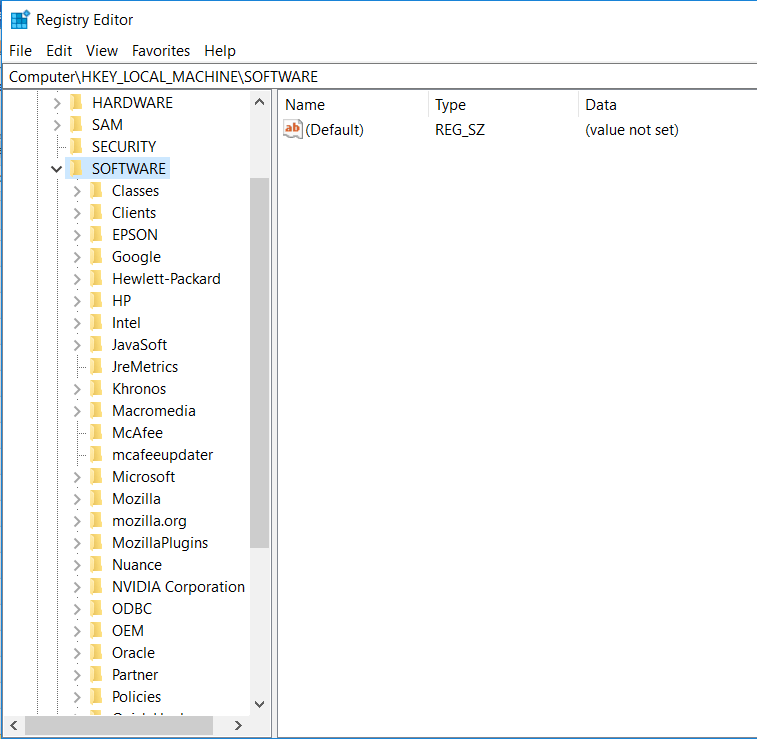Click the registry path address bar
This screenshot has width=757, height=739.
pos(381,77)
